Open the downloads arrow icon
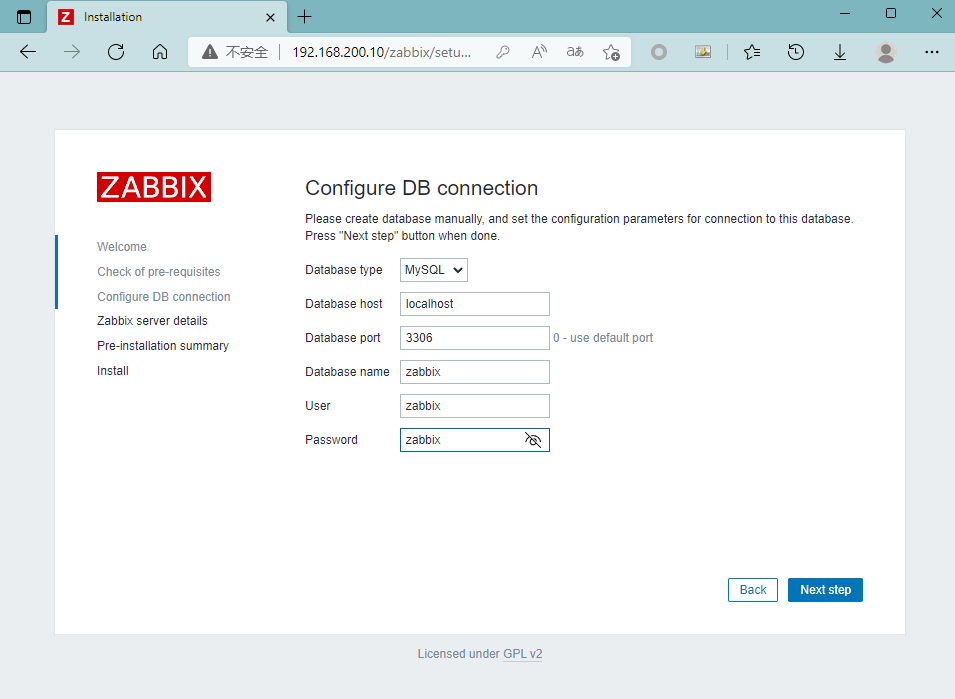Screen dimensions: 955x699 pos(840,52)
